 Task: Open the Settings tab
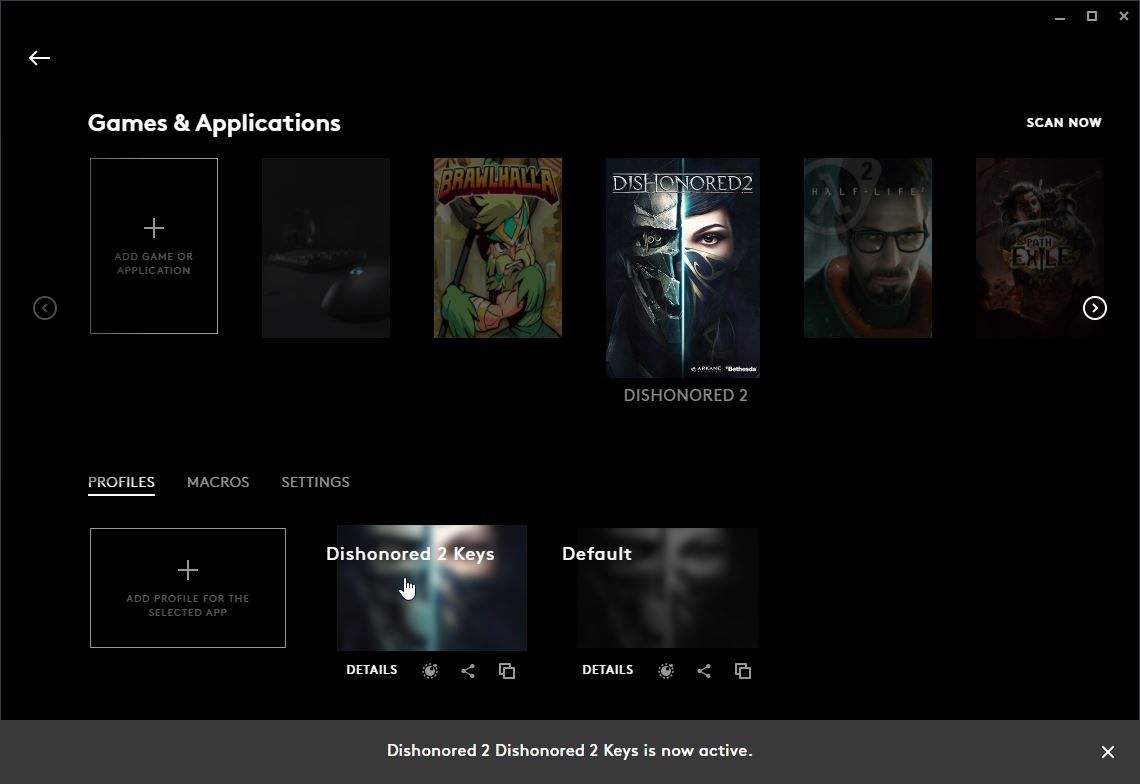(x=315, y=482)
